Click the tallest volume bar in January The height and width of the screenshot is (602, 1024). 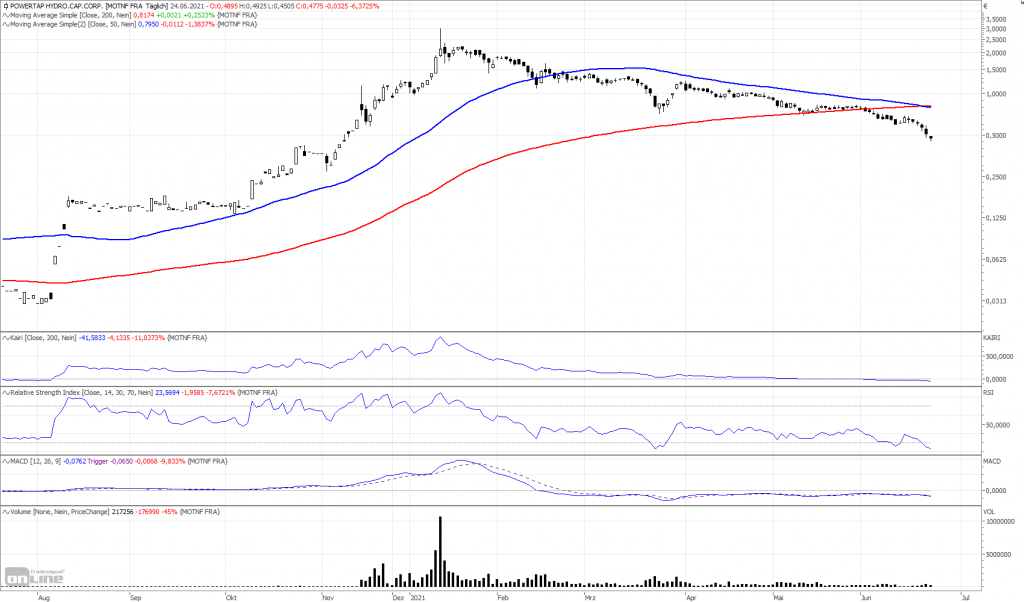point(440,552)
